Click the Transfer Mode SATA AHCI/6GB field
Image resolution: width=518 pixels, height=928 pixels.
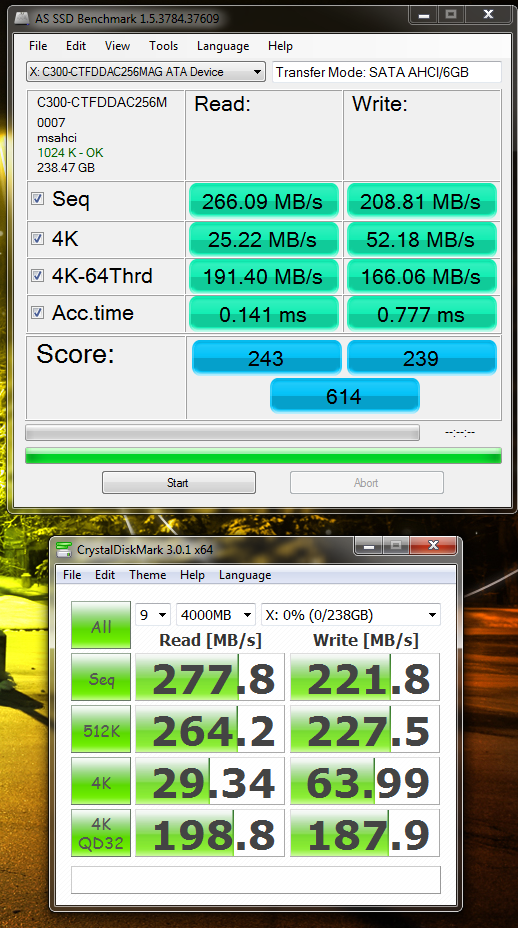(387, 72)
